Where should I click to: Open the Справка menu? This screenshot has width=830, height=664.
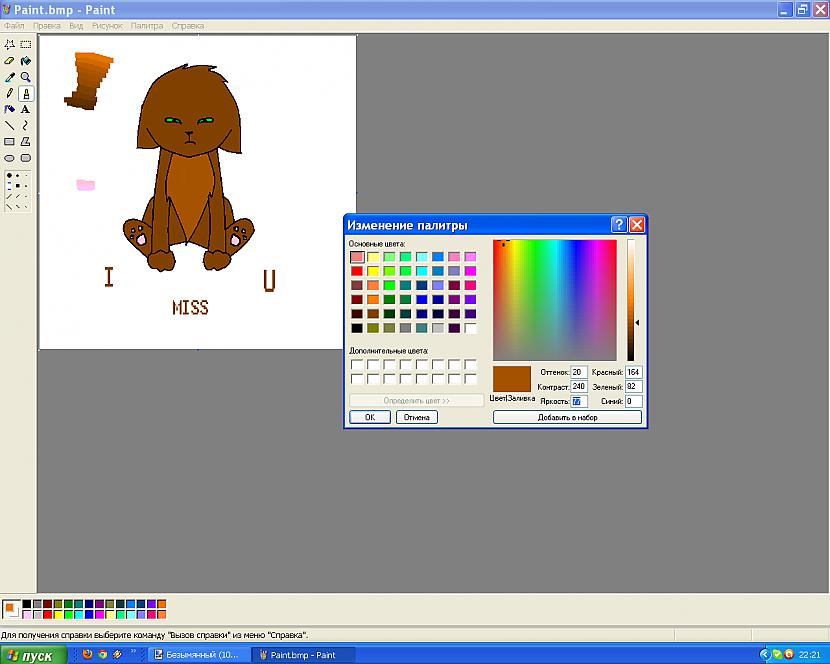188,26
